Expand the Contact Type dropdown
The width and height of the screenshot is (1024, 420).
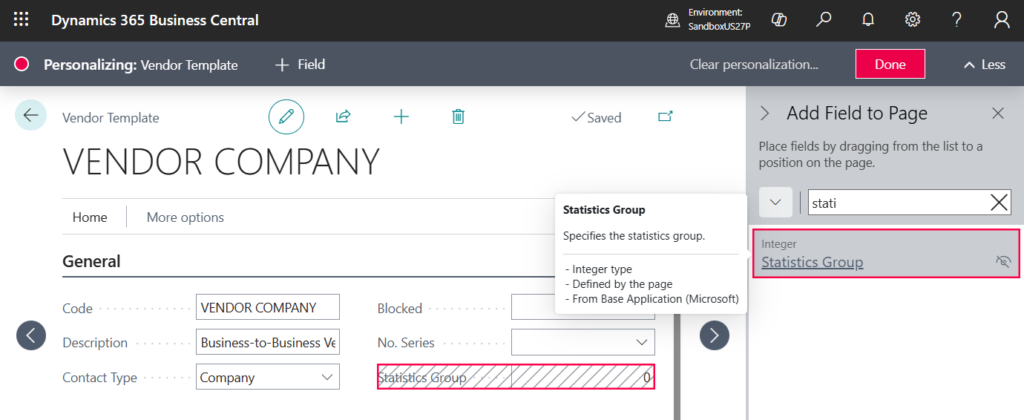pos(327,378)
